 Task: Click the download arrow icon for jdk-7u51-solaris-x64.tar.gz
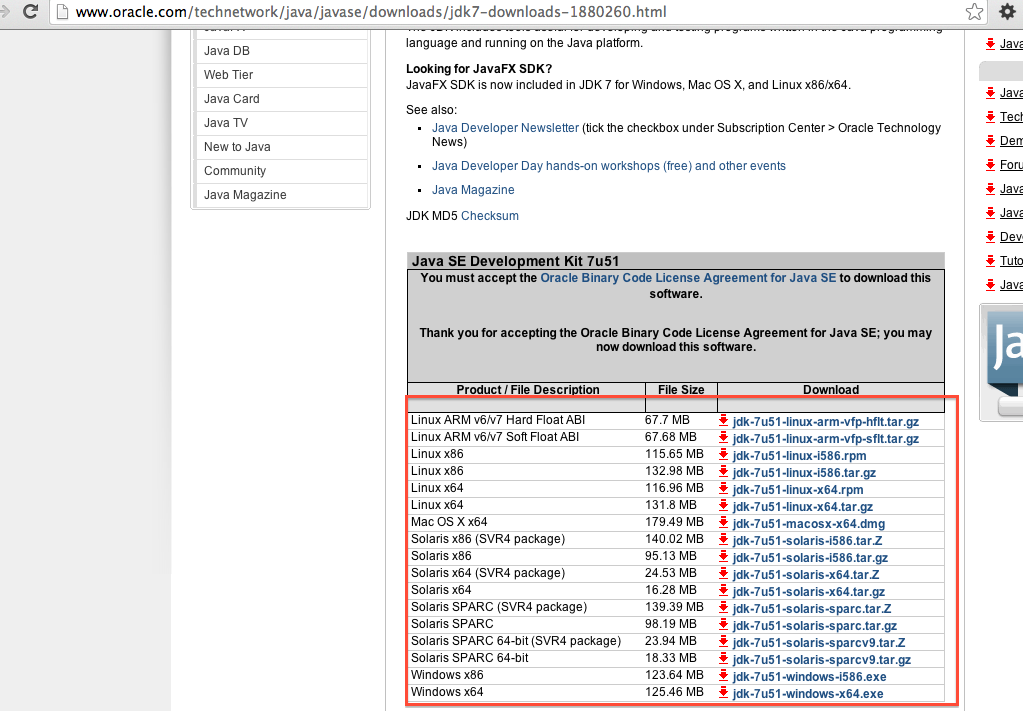click(x=724, y=590)
